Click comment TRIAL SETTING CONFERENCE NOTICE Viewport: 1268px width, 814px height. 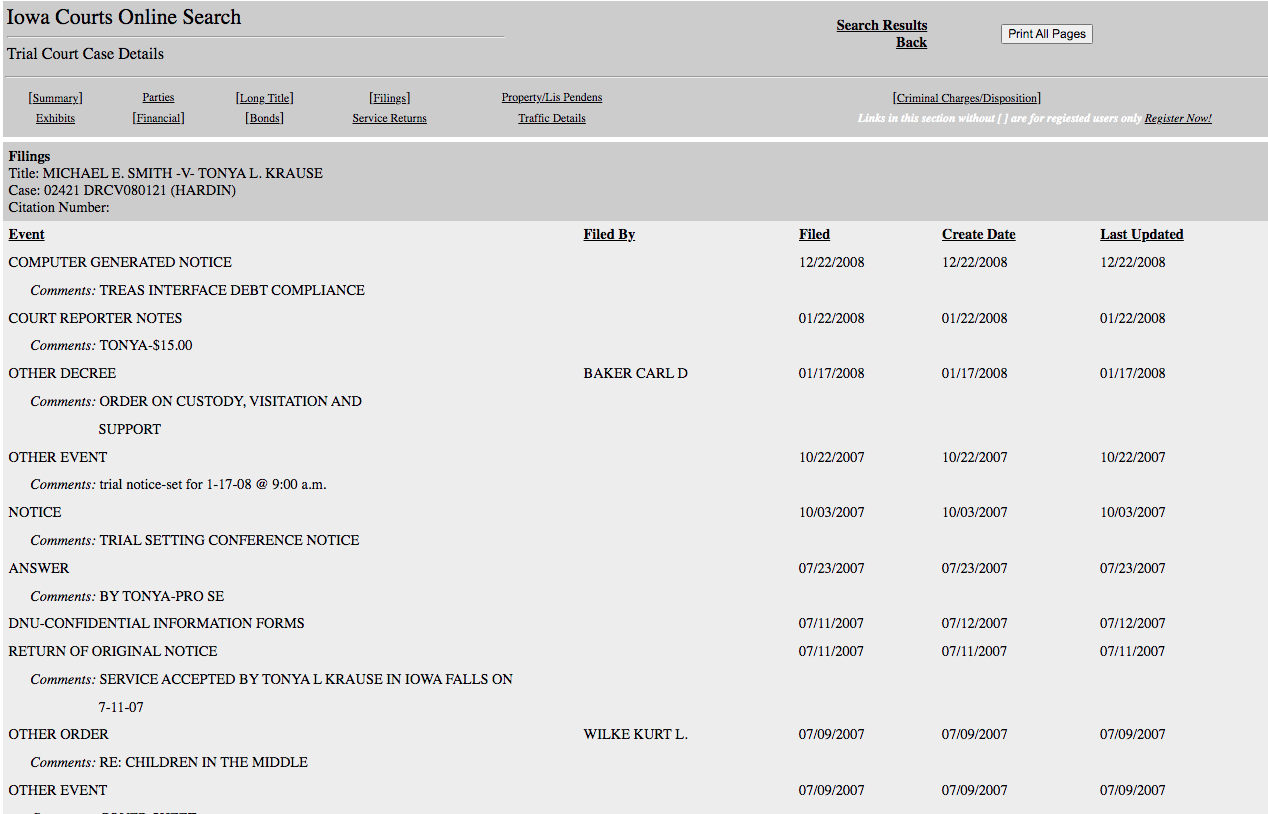229,540
